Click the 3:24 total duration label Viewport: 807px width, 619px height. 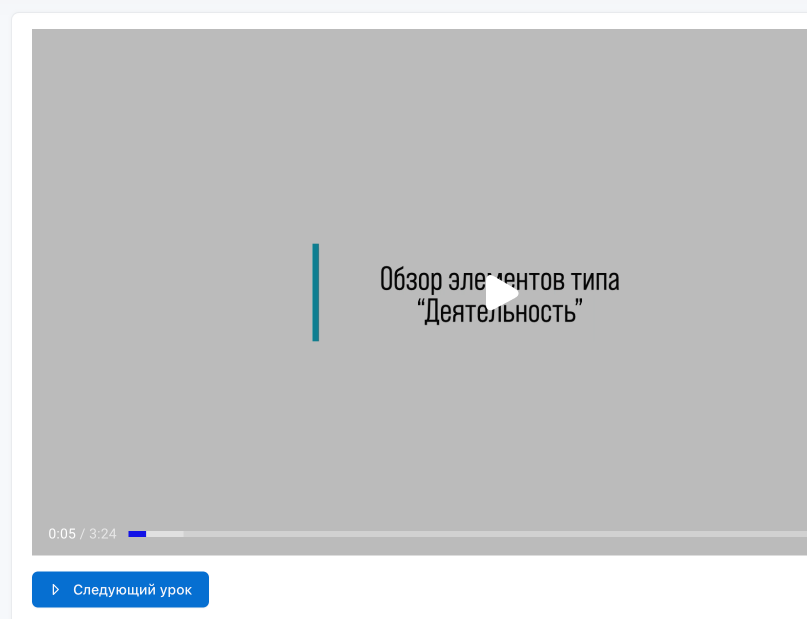click(x=103, y=534)
